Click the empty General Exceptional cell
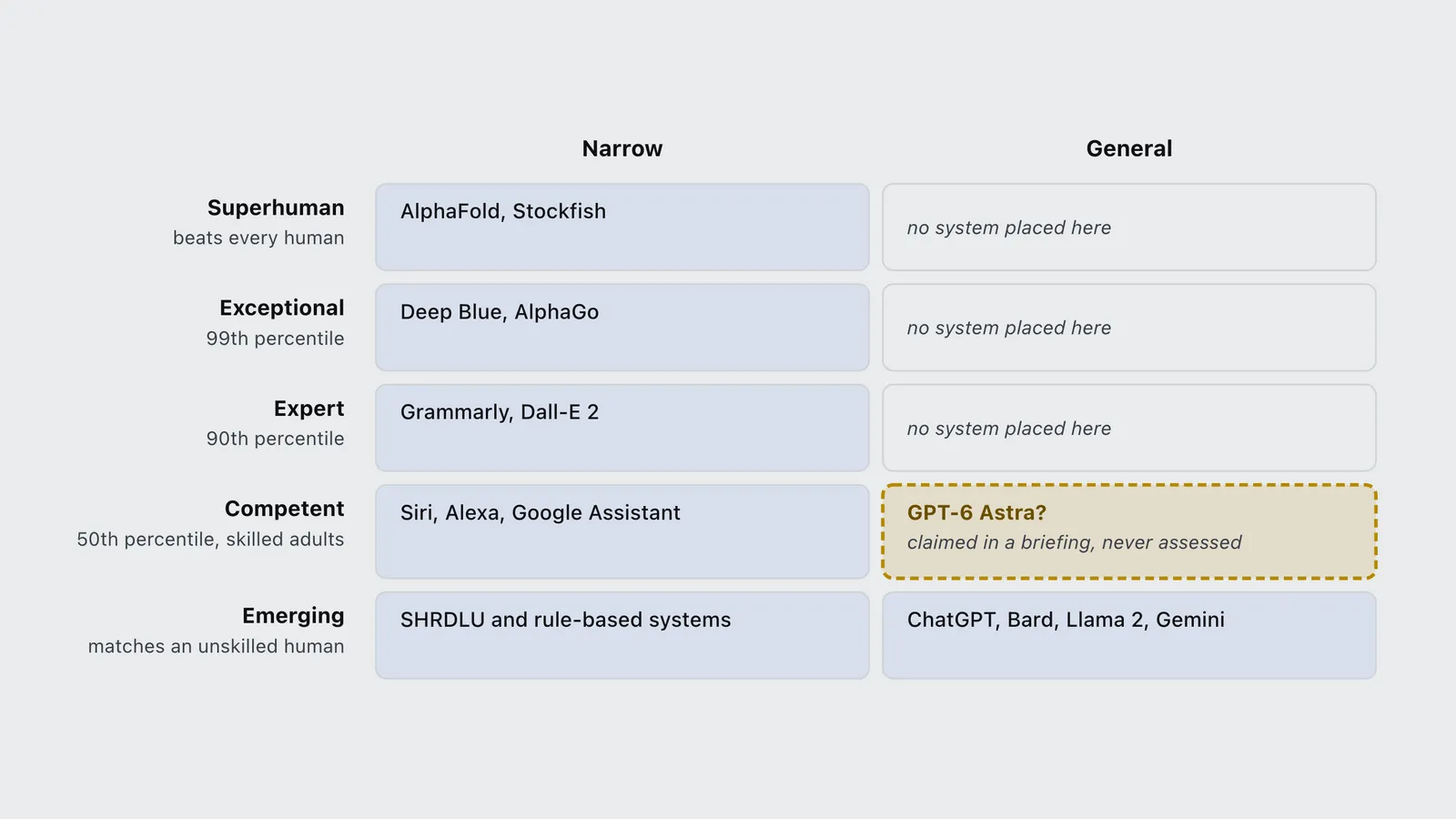Screen dimensions: 1456x819 coord(1129,328)
